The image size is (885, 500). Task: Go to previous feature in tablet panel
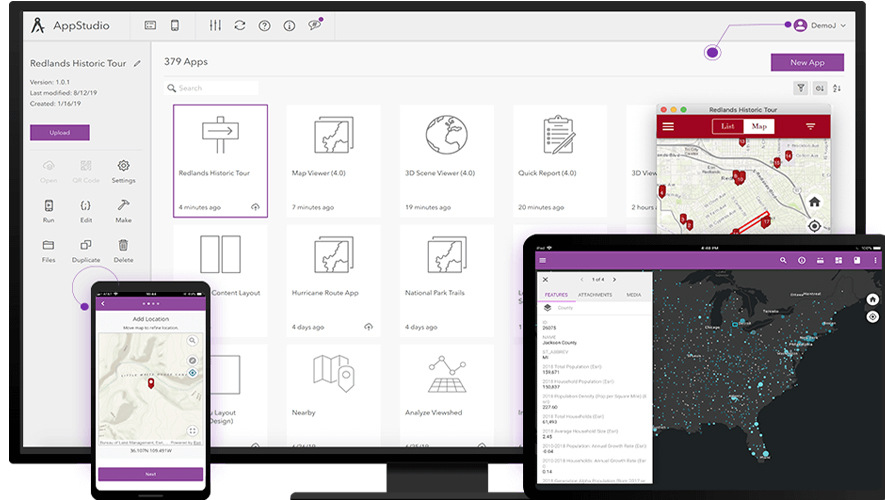tap(581, 279)
